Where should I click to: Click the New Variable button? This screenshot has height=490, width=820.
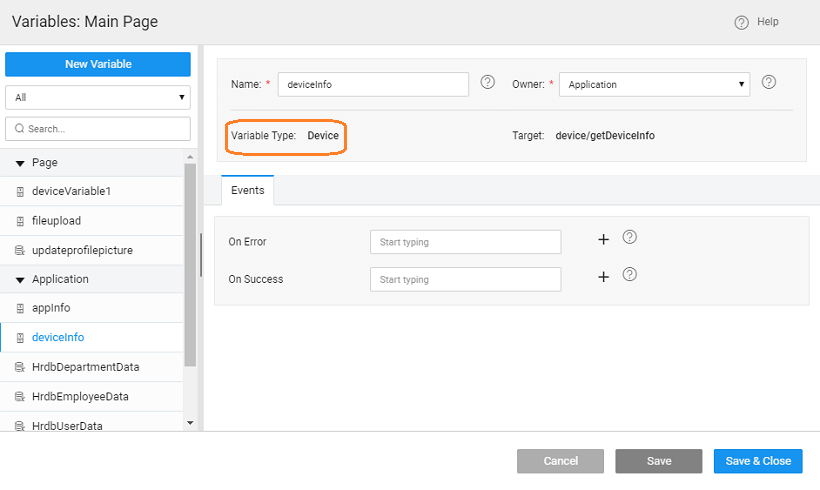point(97,64)
